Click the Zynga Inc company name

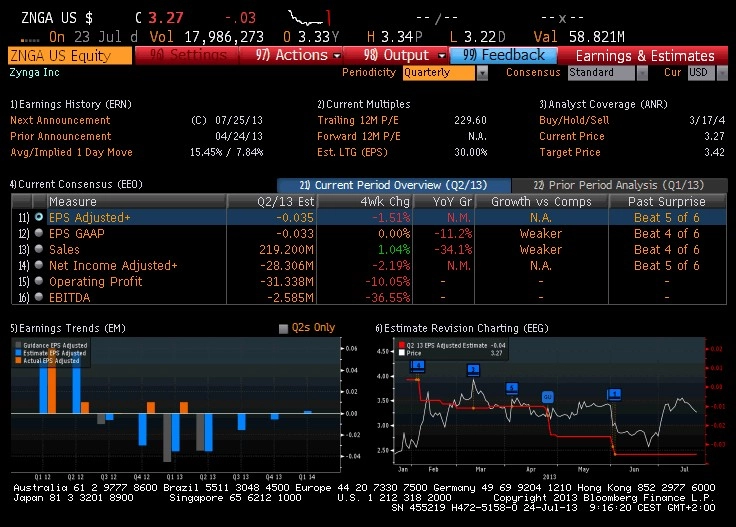click(35, 72)
